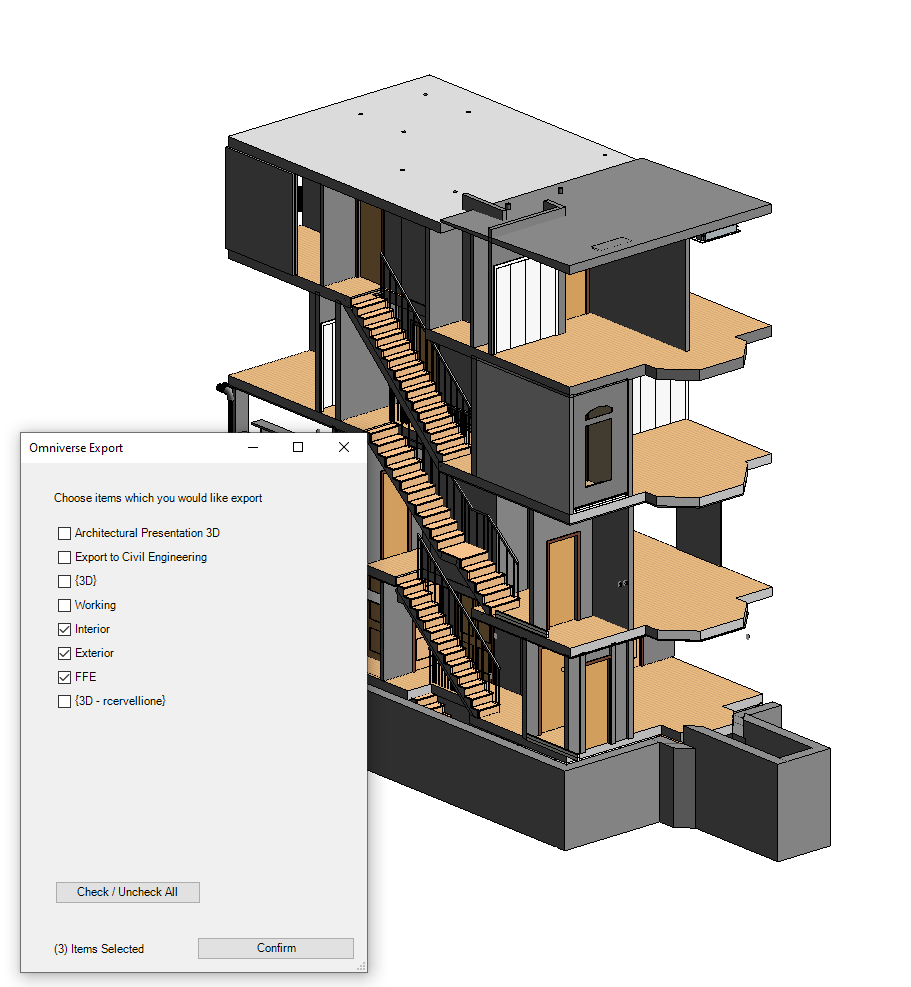Uncheck the Interior view checkbox
The image size is (911, 987).
(64, 629)
